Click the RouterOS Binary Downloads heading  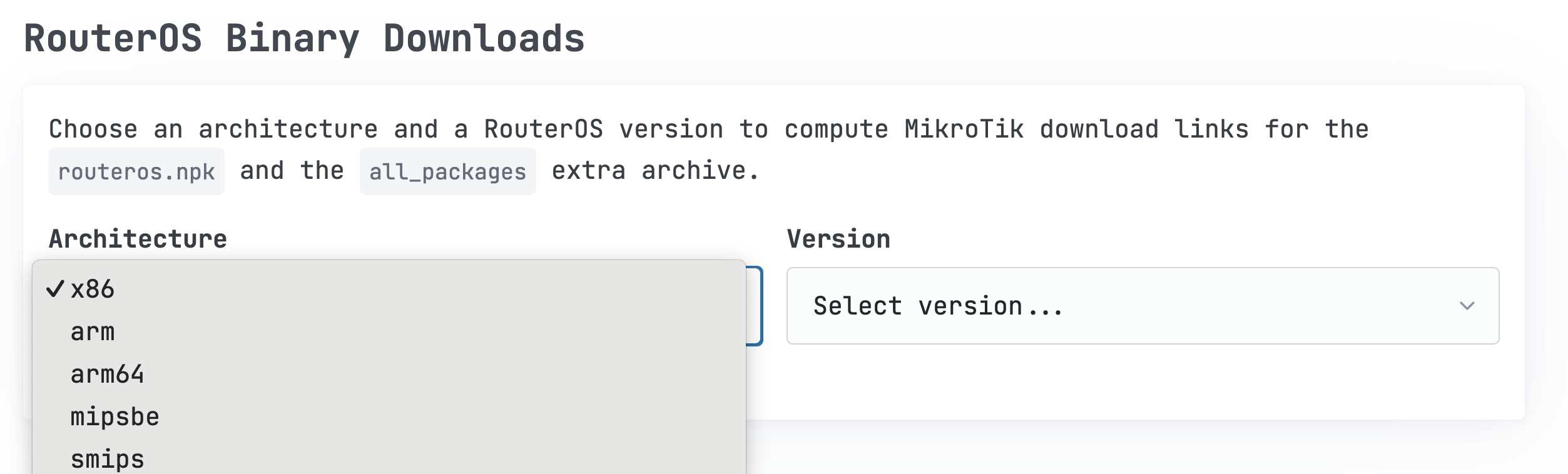coord(304,39)
